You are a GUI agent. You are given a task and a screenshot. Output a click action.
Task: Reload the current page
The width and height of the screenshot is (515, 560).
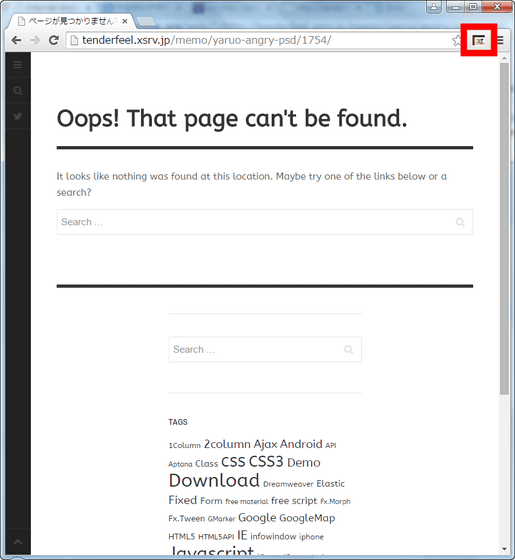pos(54,40)
